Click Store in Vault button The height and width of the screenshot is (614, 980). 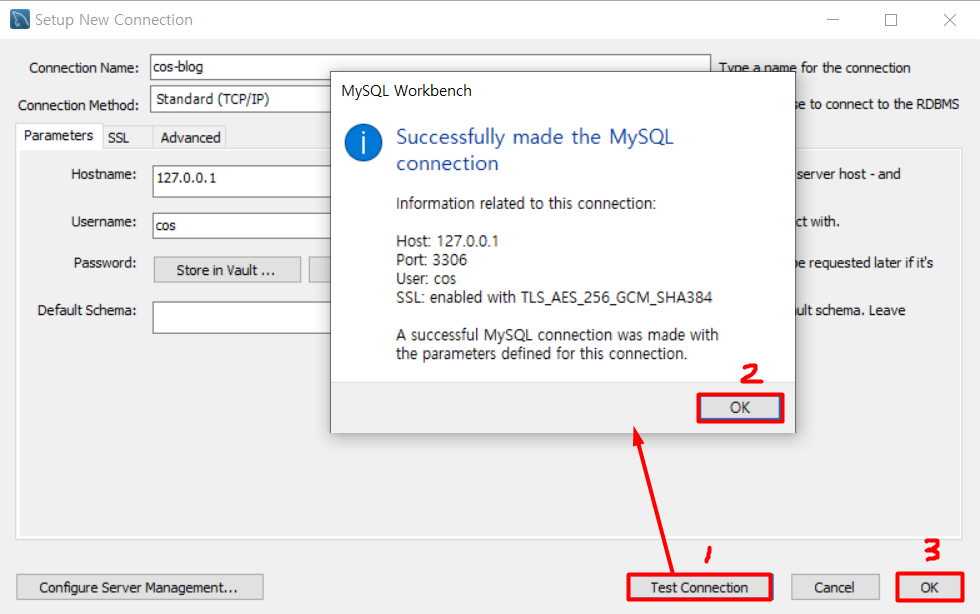coord(227,270)
